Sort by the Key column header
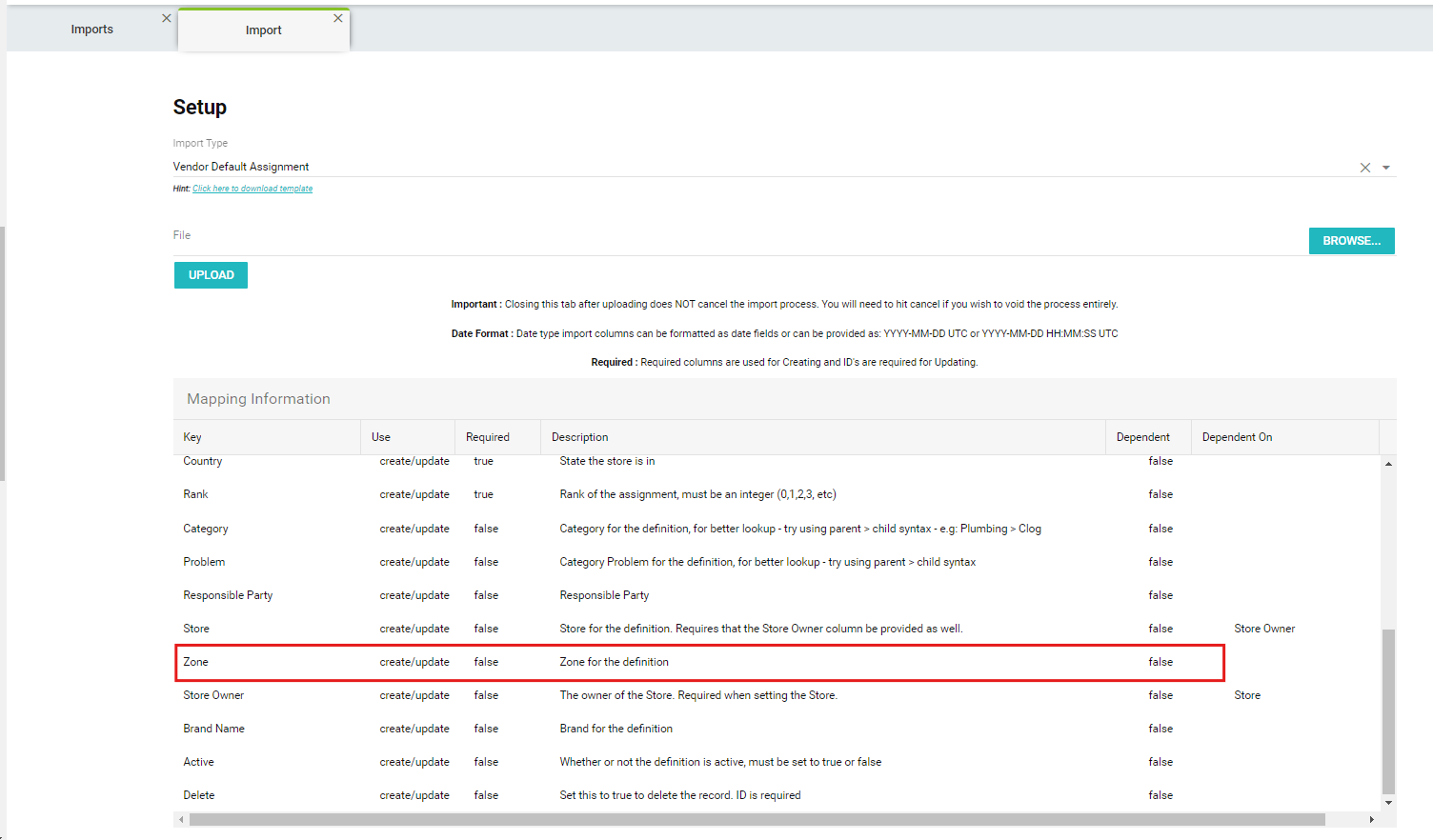 coord(192,437)
